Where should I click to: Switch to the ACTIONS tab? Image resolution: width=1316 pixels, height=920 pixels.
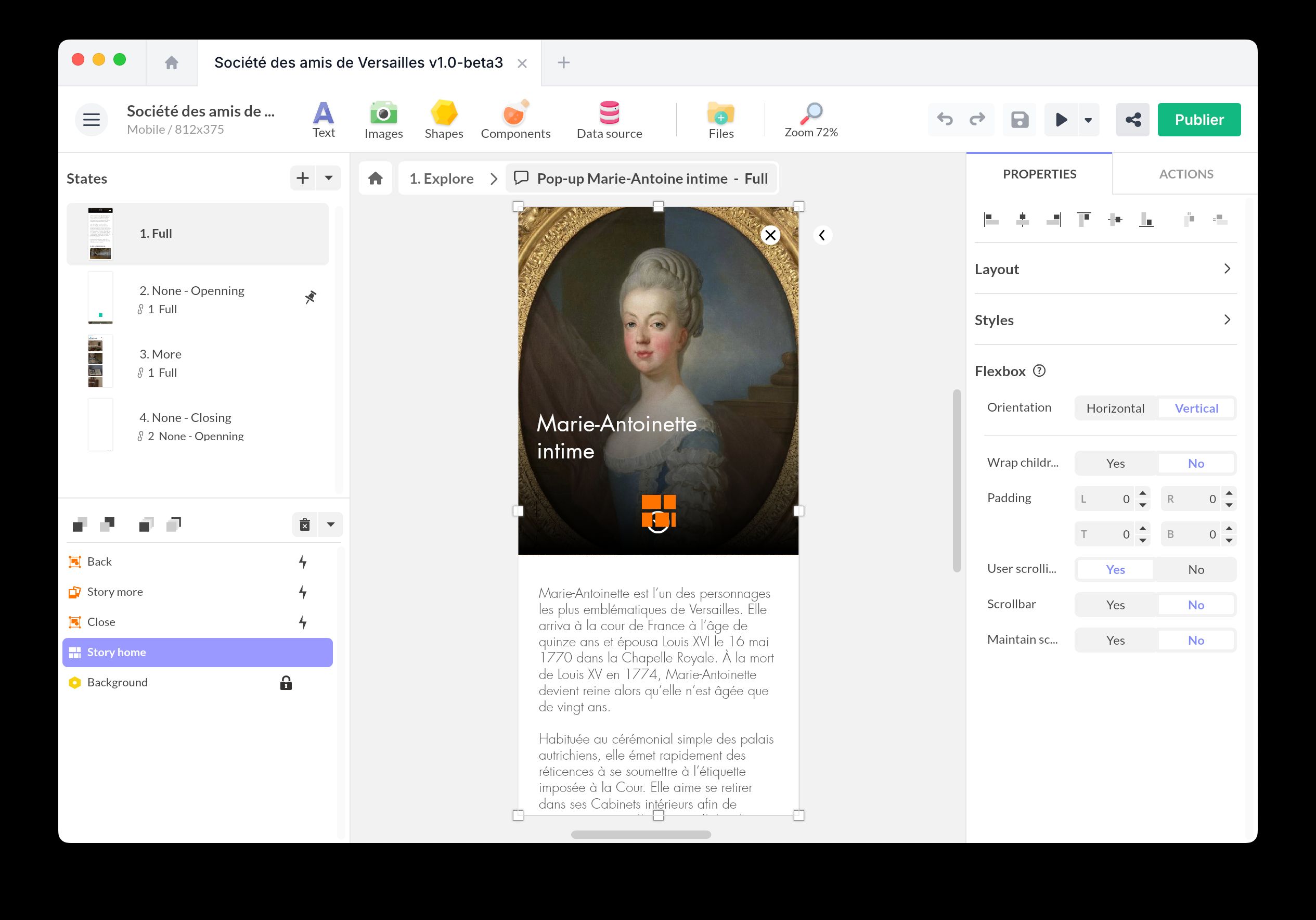(1185, 174)
